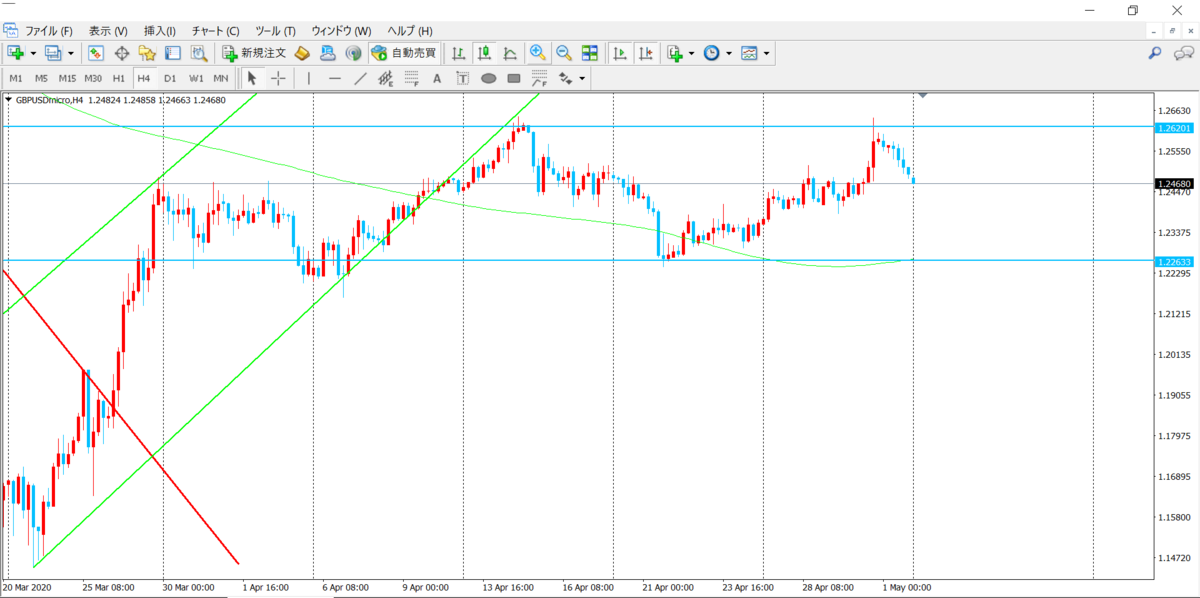Select the H1 timeframe
Image resolution: width=1200 pixels, height=598 pixels.
(x=119, y=78)
